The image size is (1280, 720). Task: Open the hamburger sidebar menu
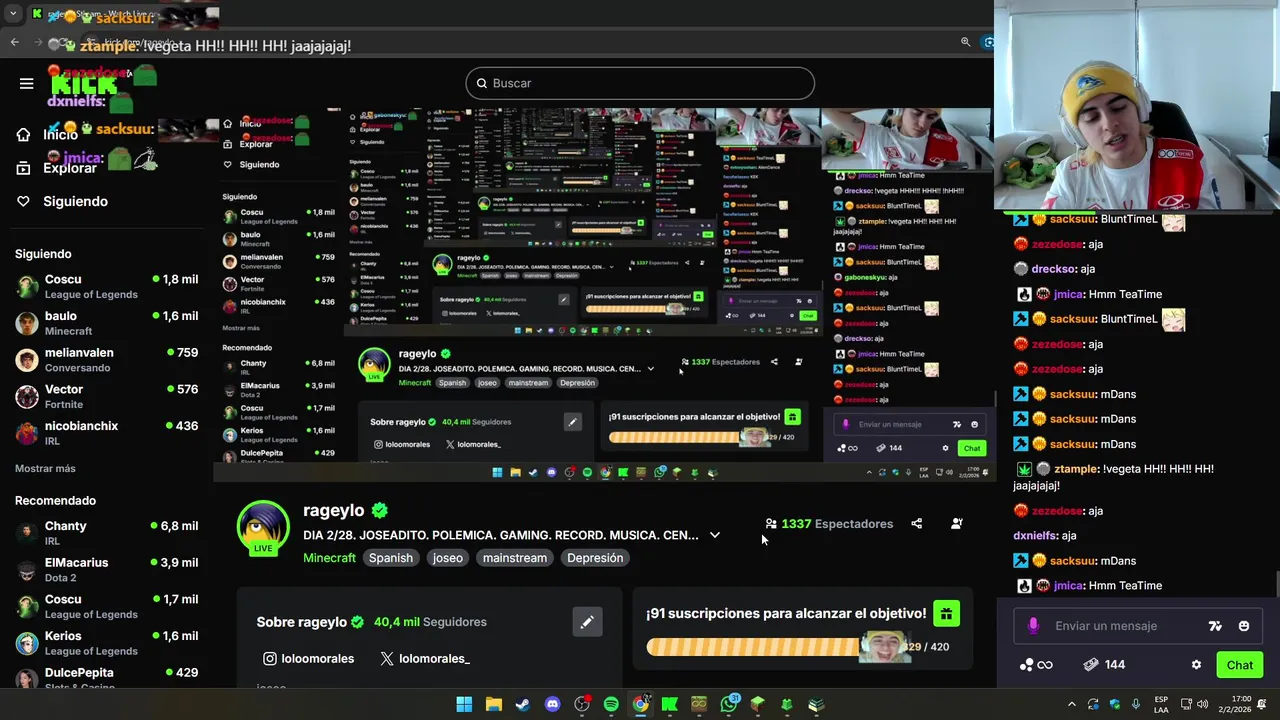(x=26, y=83)
